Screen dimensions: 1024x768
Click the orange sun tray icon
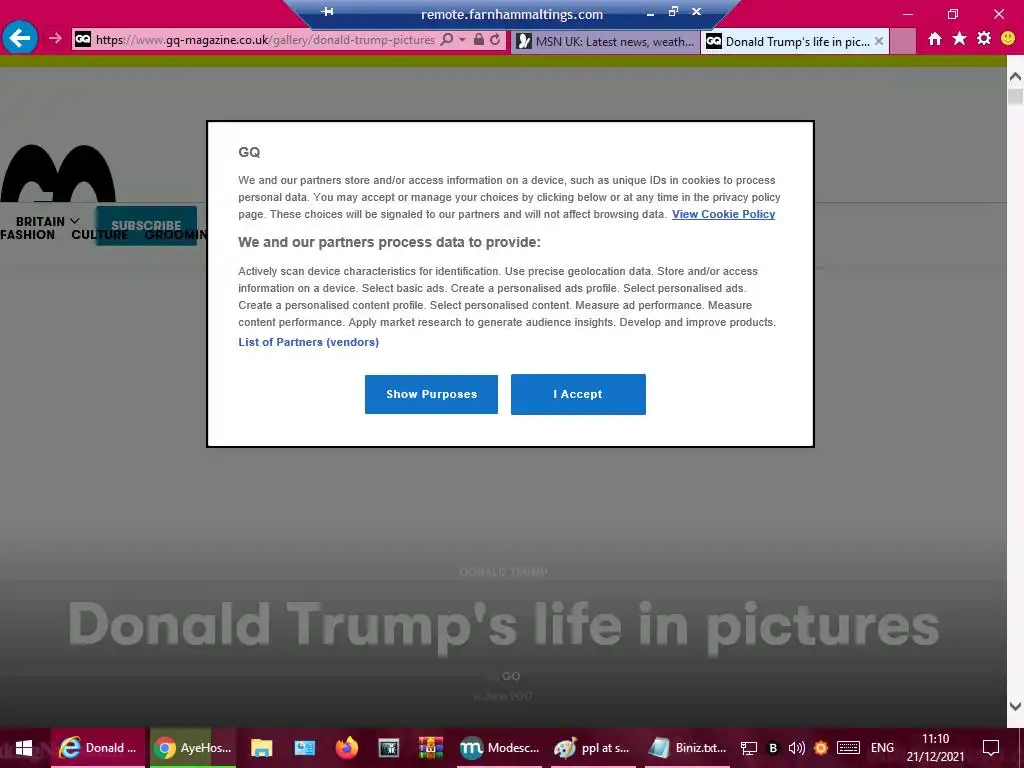(821, 748)
